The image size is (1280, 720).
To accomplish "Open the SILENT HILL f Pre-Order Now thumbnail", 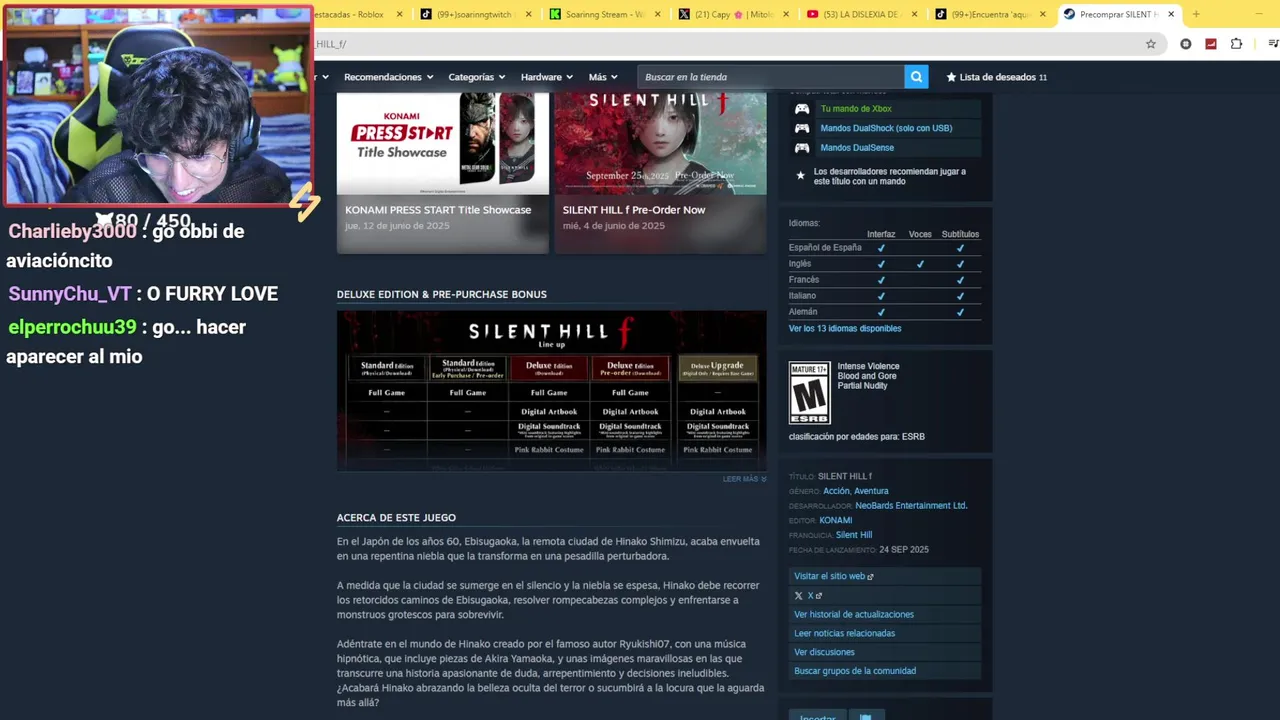I will point(661,144).
